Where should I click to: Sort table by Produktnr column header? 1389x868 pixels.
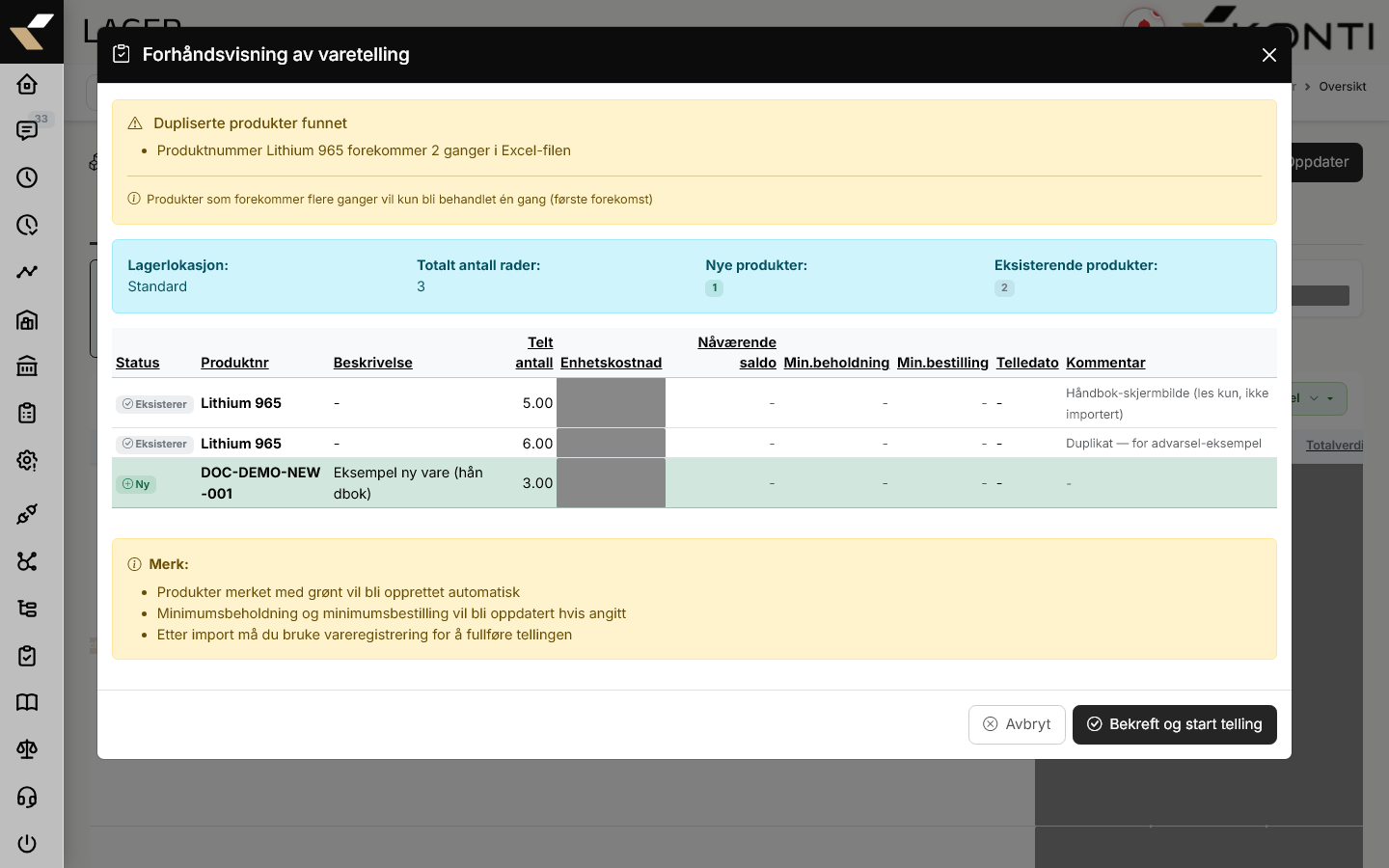(x=234, y=363)
